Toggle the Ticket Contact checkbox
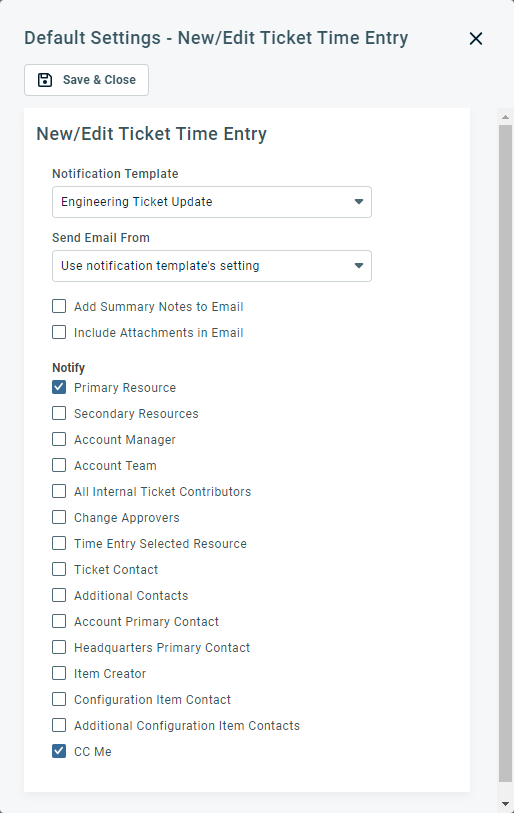Viewport: 514px width, 813px height. pyautogui.click(x=59, y=569)
